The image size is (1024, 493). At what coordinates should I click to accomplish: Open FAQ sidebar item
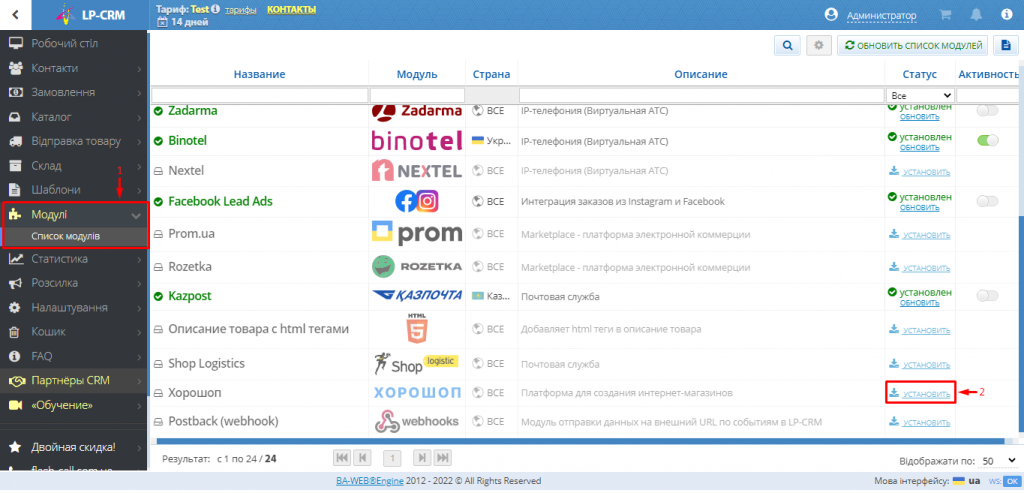74,357
